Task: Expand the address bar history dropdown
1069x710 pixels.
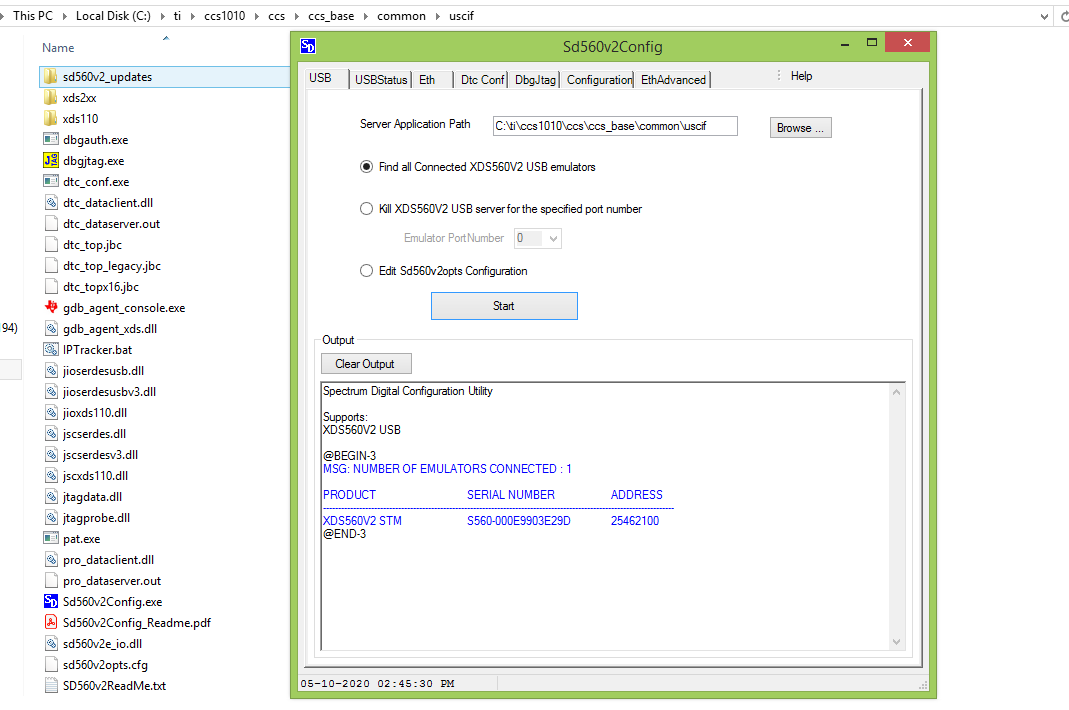Action: click(1044, 16)
